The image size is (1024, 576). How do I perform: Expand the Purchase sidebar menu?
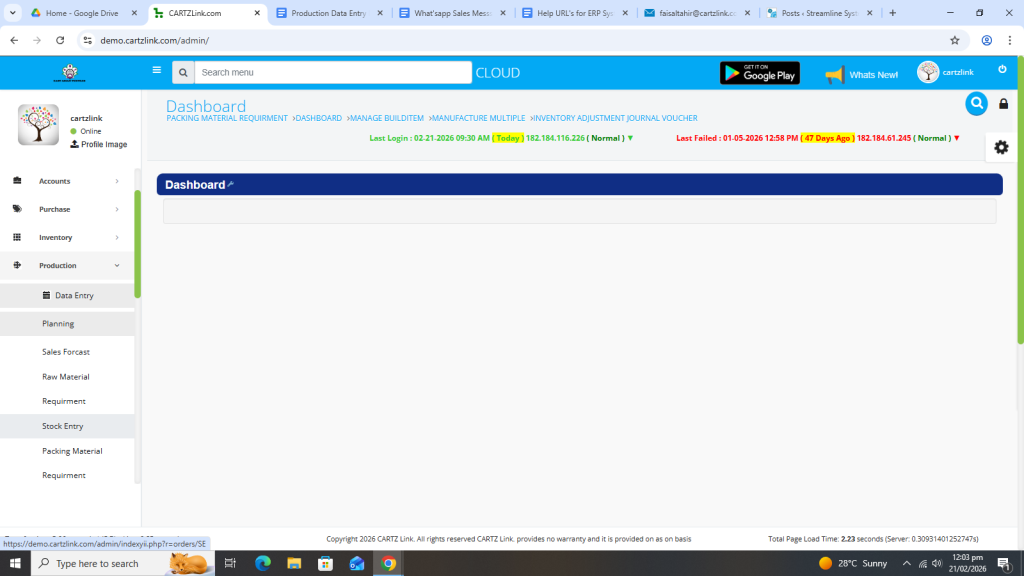[x=67, y=209]
